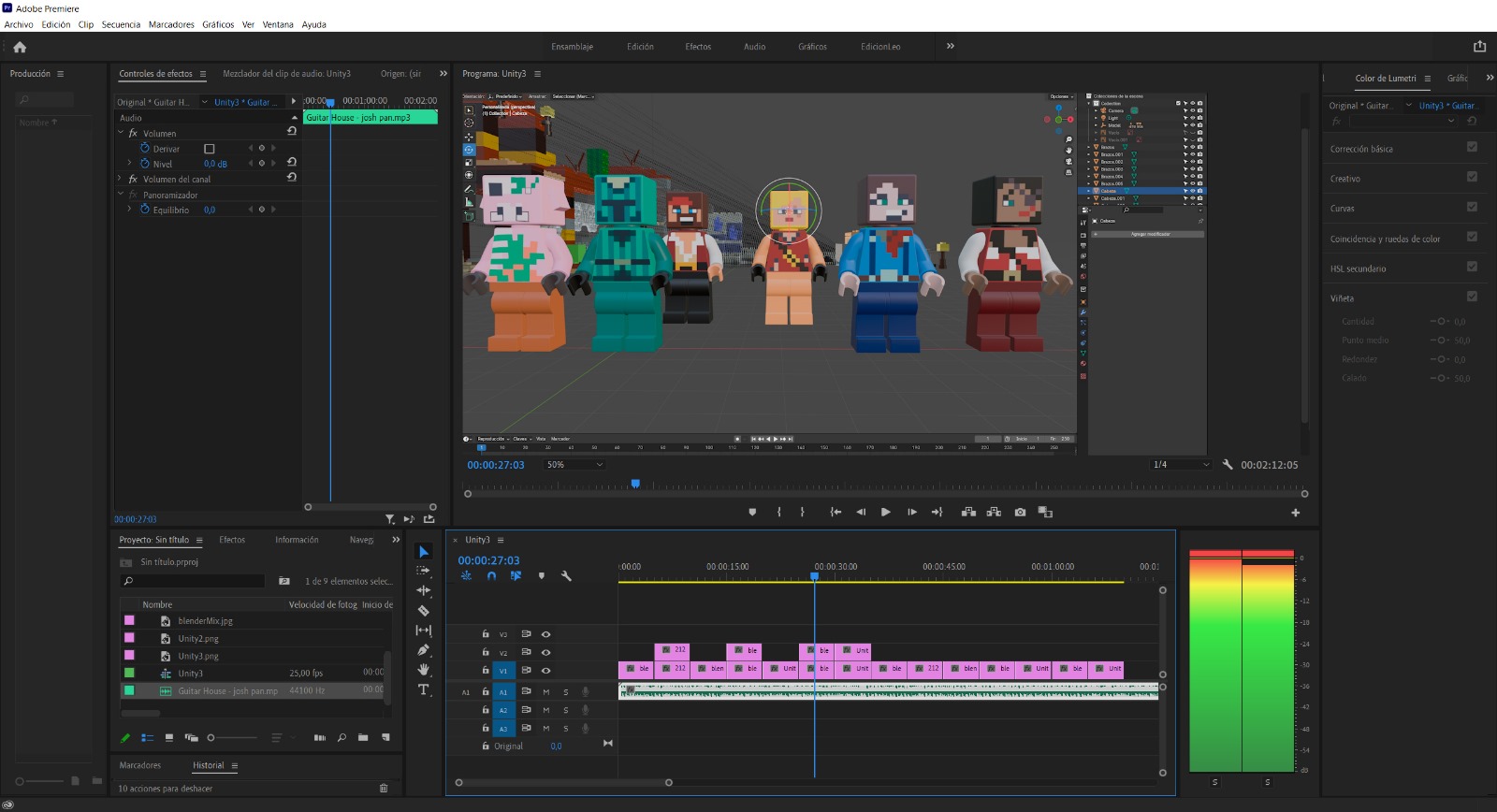Image resolution: width=1497 pixels, height=812 pixels.
Task: Export frame with camera icon
Action: pos(1020,512)
